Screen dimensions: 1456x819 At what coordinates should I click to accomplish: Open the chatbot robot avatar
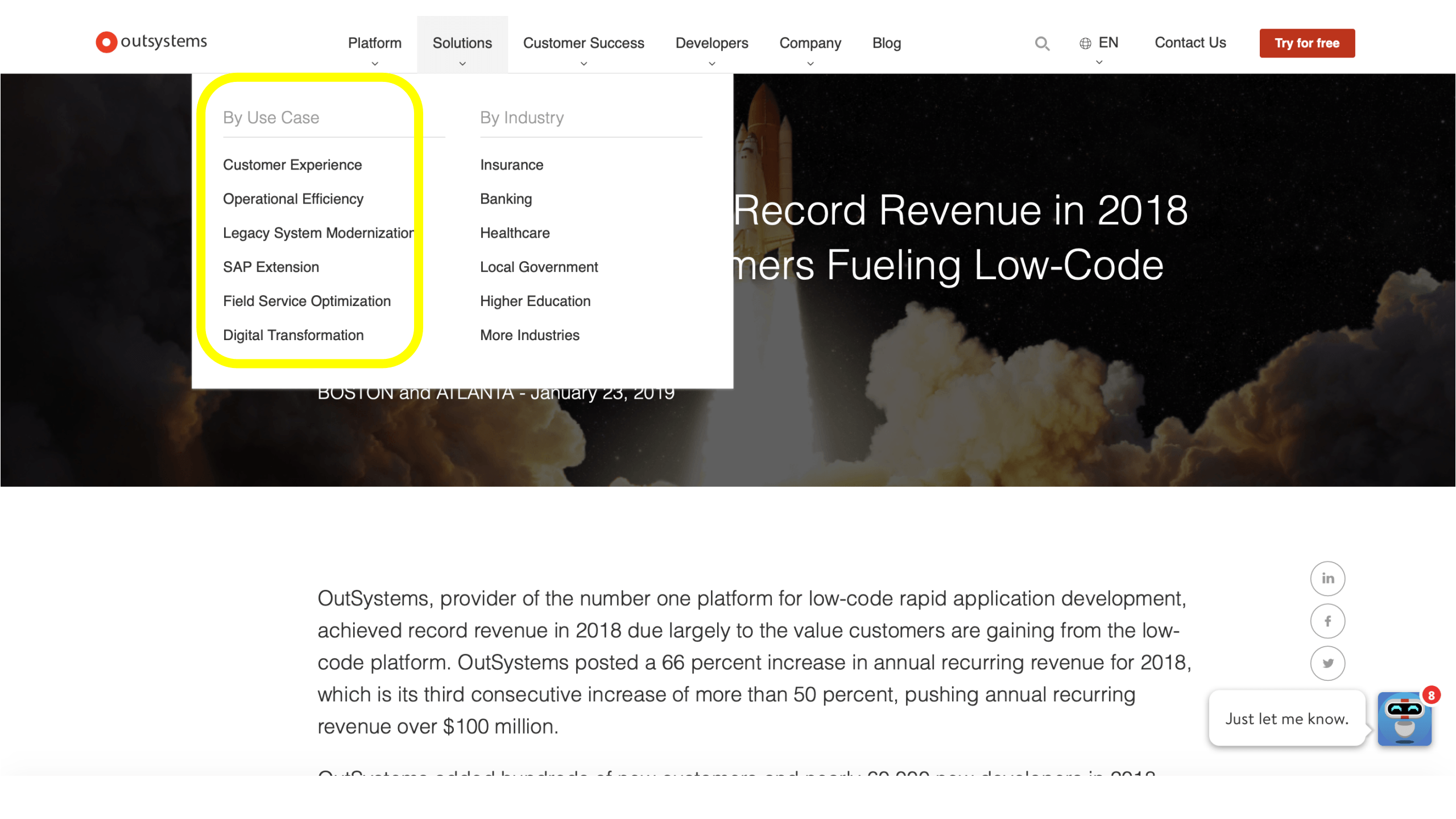coord(1404,719)
